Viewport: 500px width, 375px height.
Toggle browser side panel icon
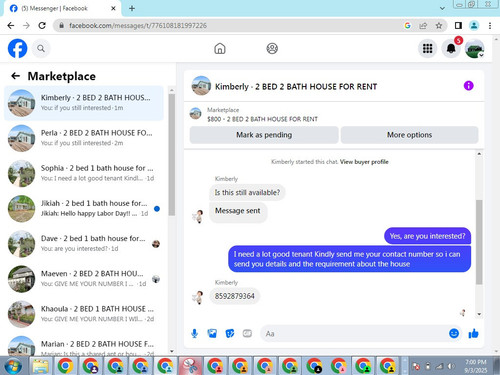click(458, 25)
